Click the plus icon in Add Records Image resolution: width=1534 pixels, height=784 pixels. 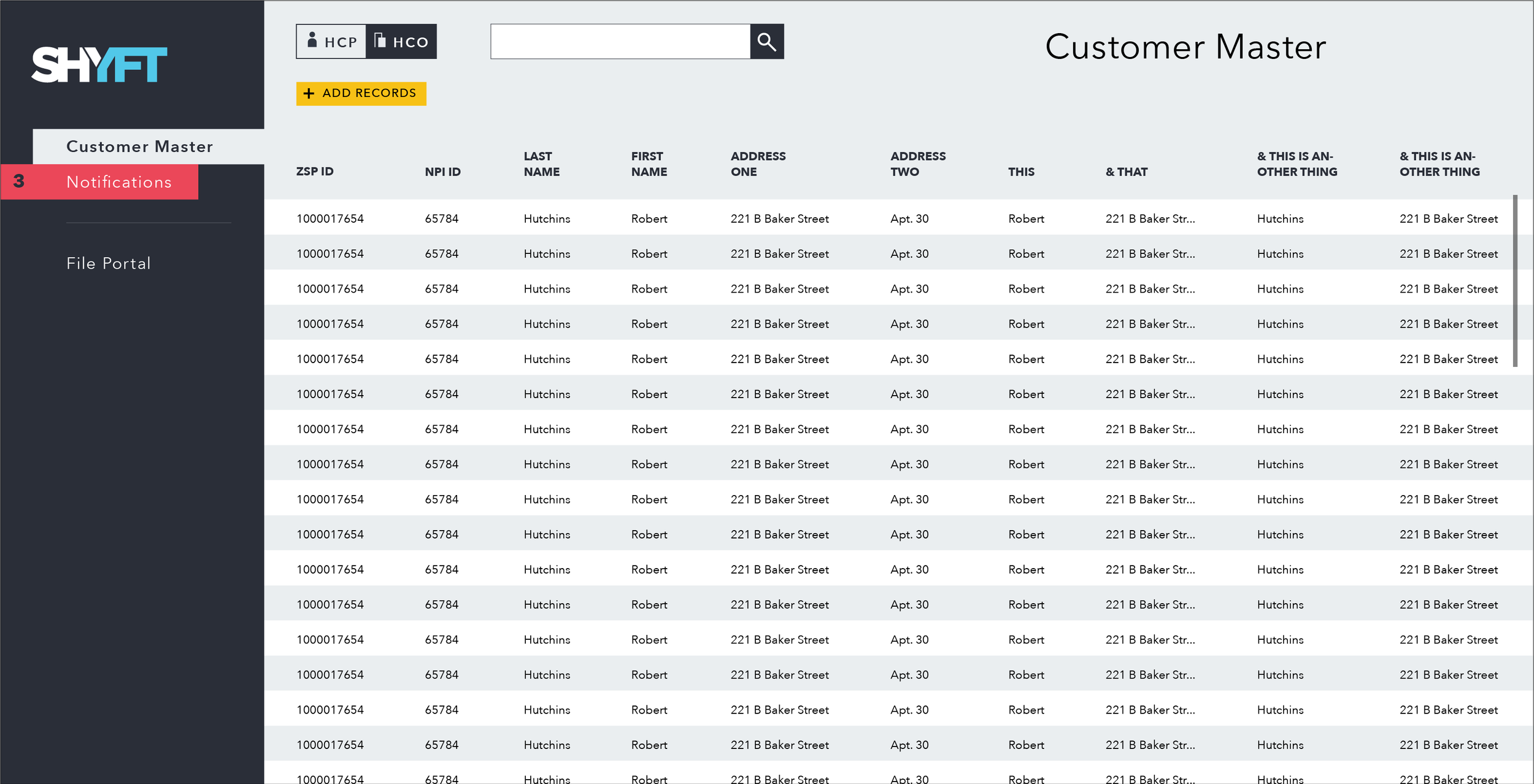[x=309, y=93]
